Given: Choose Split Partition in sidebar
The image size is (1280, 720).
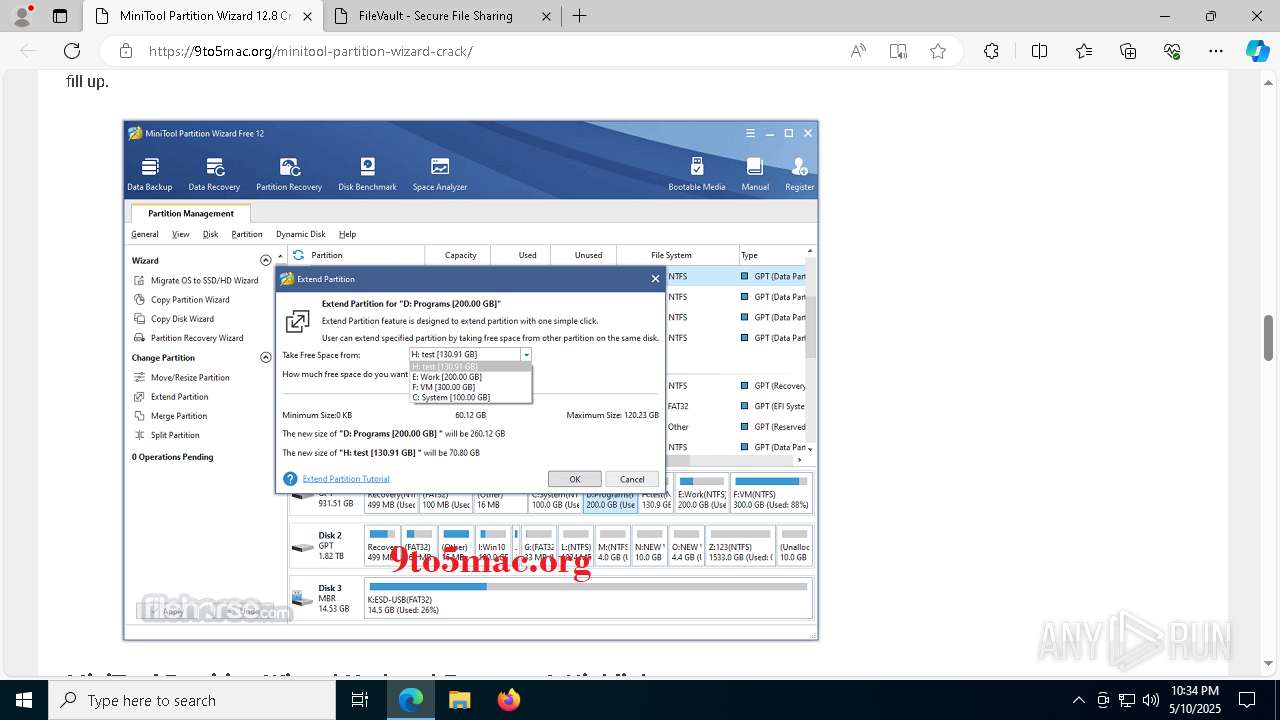Looking at the screenshot, I should coord(167,435).
